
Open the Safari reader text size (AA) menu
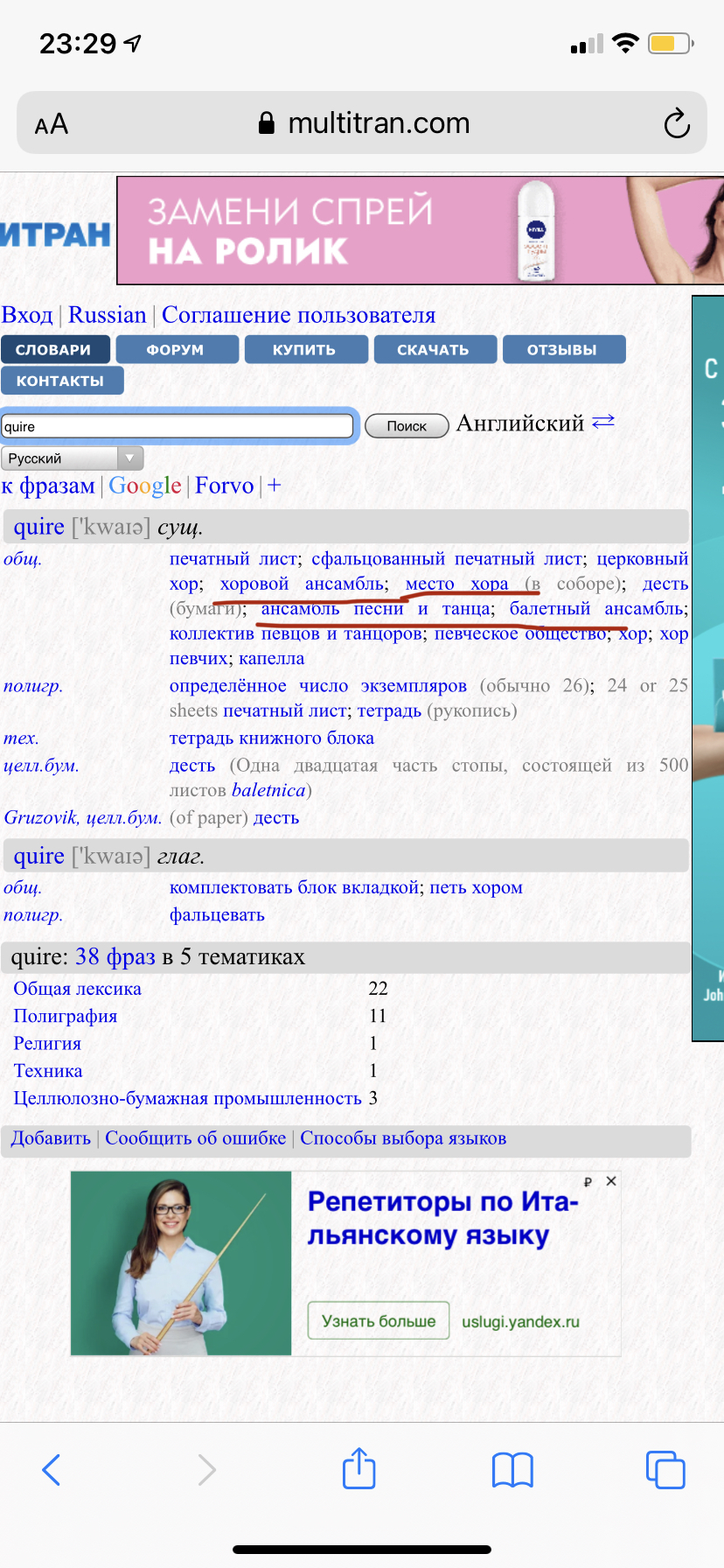(52, 124)
